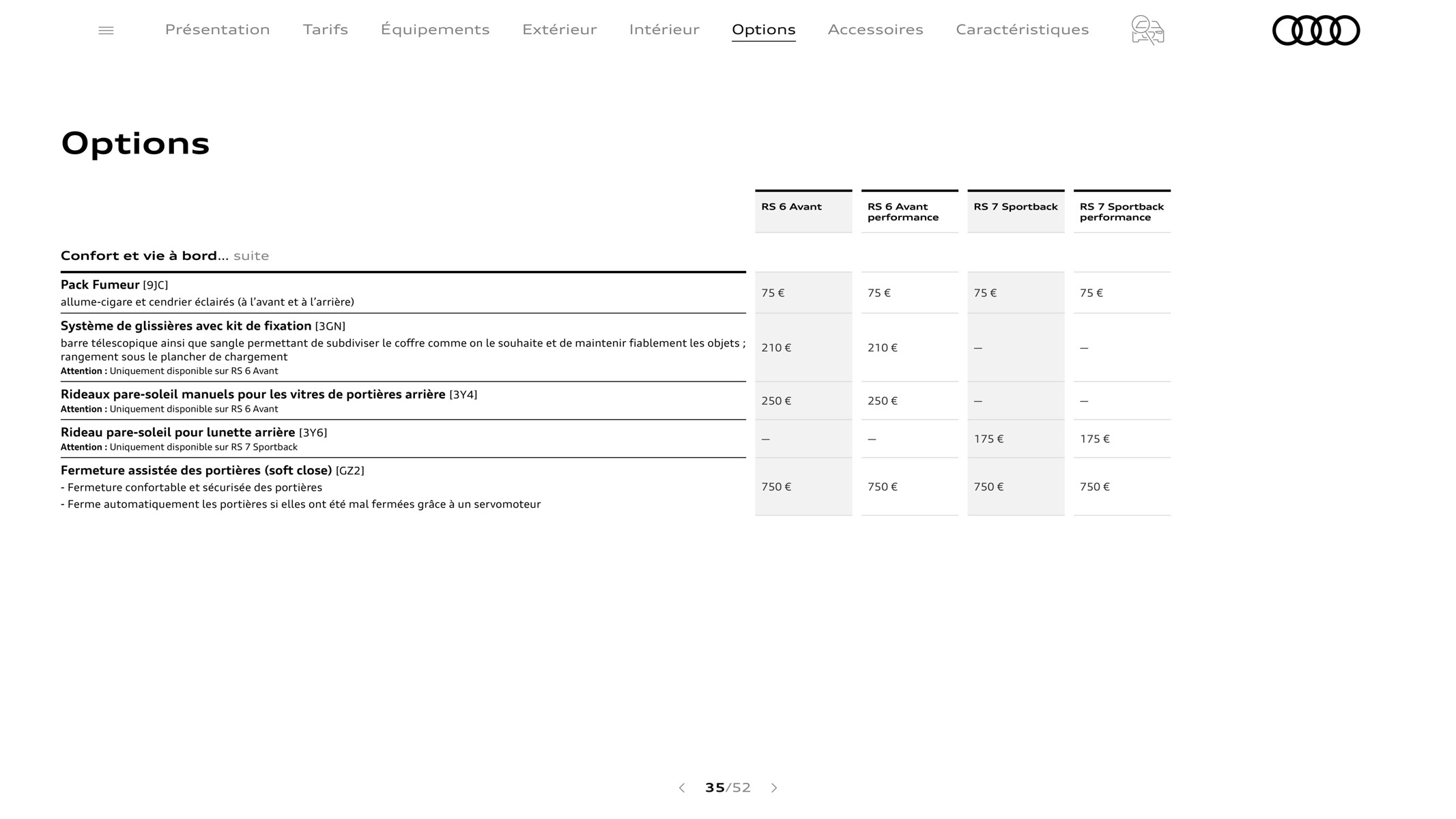Go to next page arrow
1456x819 pixels.
tap(774, 788)
